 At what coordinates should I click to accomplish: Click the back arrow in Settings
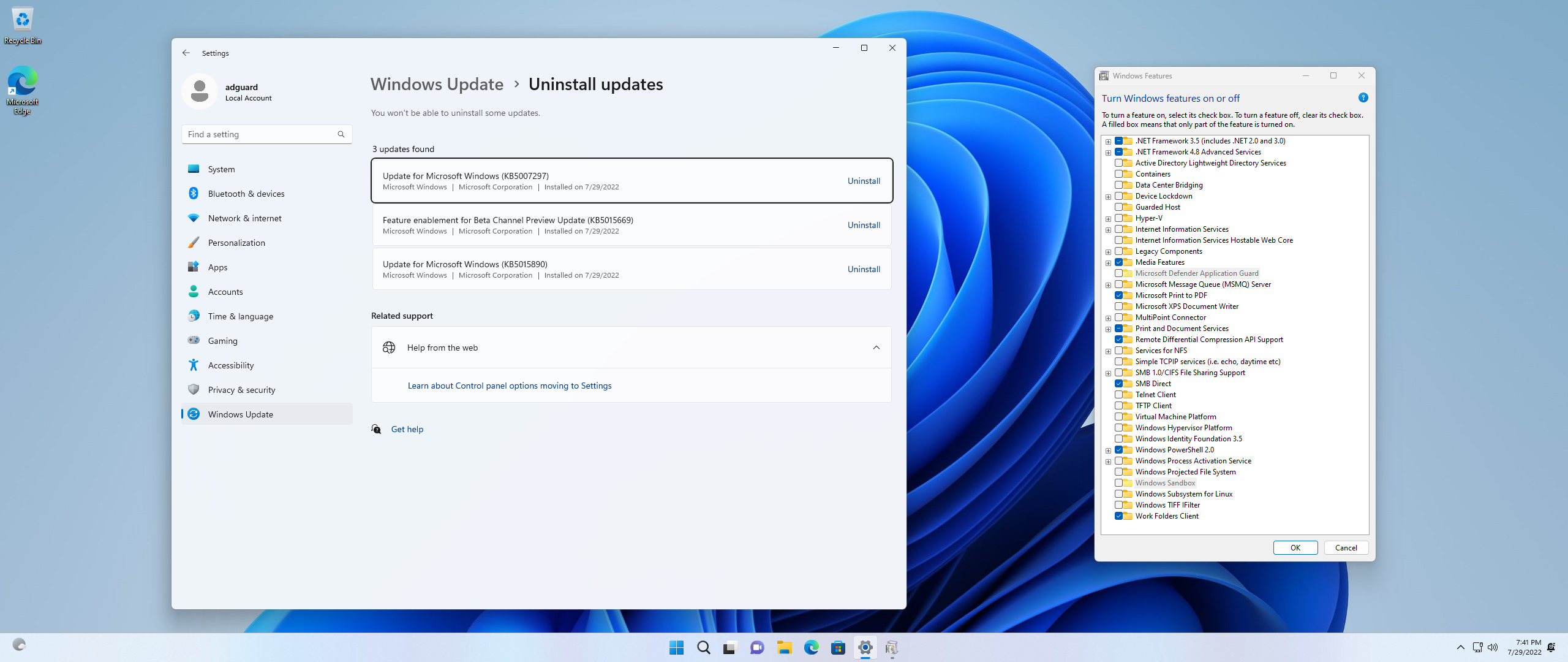[186, 53]
